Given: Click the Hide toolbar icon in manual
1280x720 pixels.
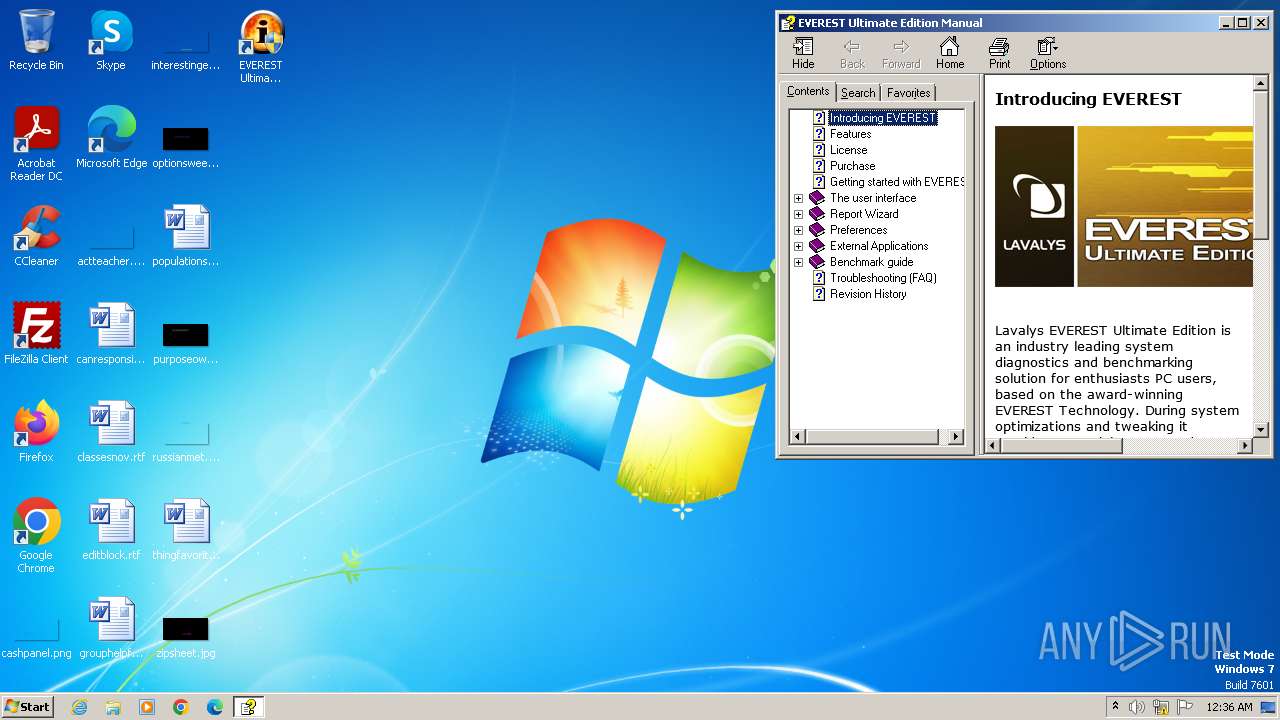Looking at the screenshot, I should tap(803, 53).
